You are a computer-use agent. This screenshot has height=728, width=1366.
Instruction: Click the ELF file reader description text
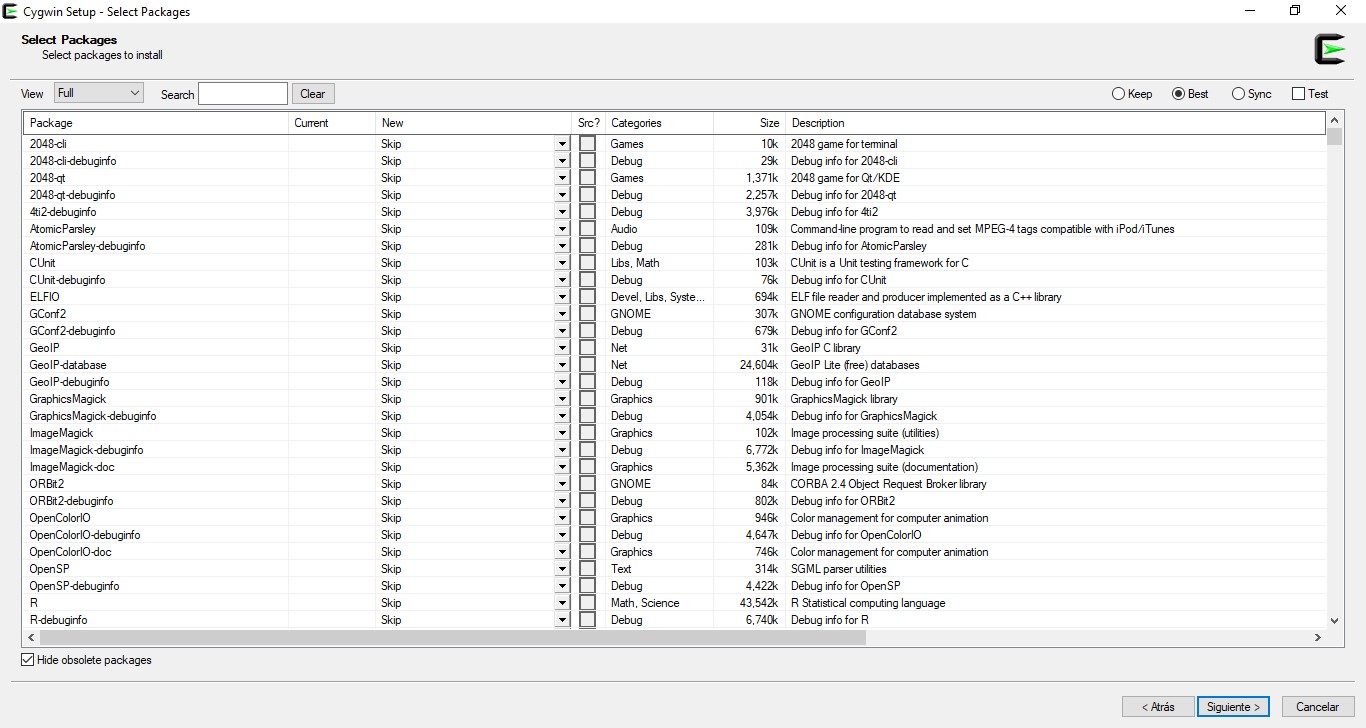point(926,297)
